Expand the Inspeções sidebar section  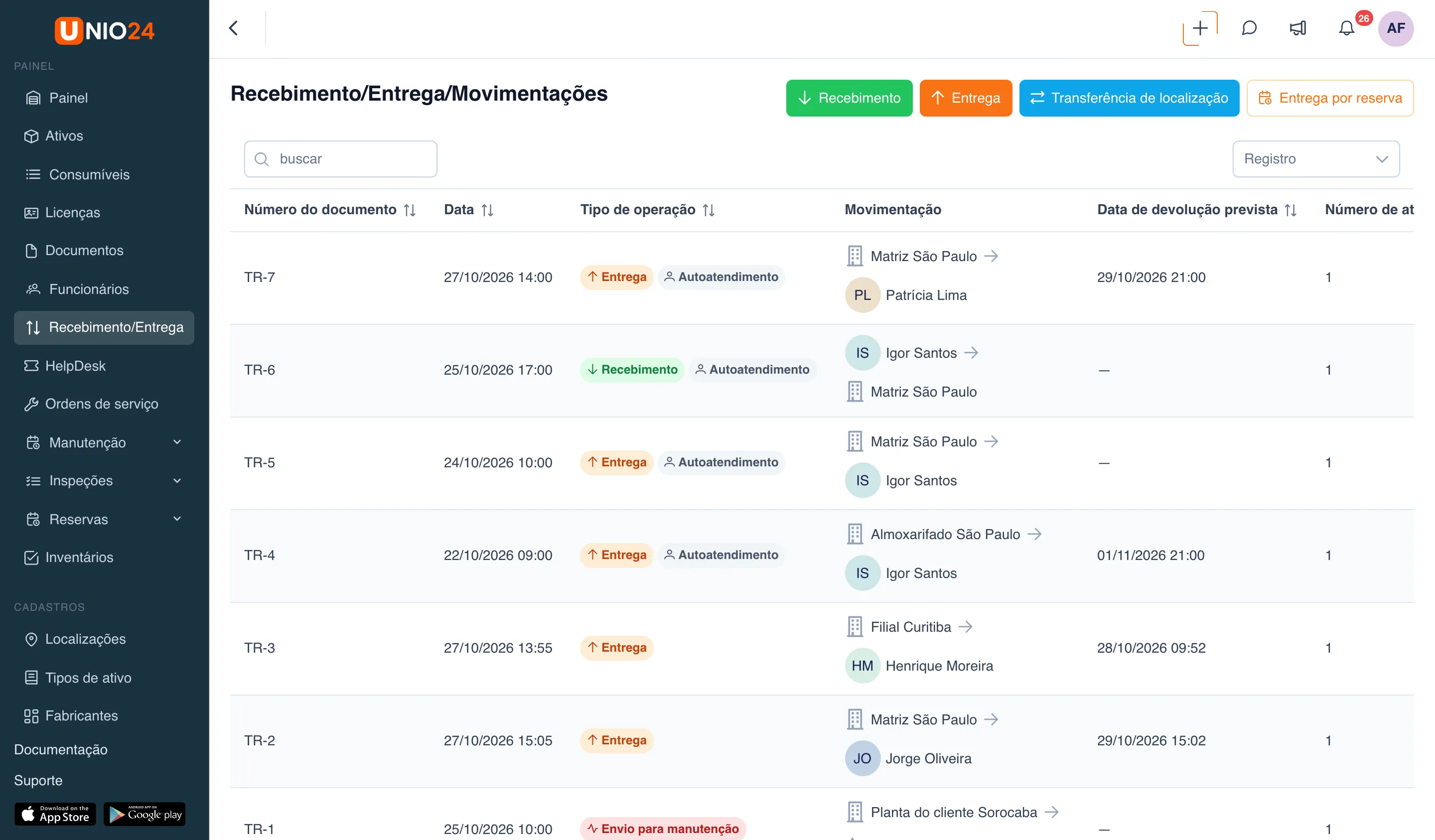[177, 481]
